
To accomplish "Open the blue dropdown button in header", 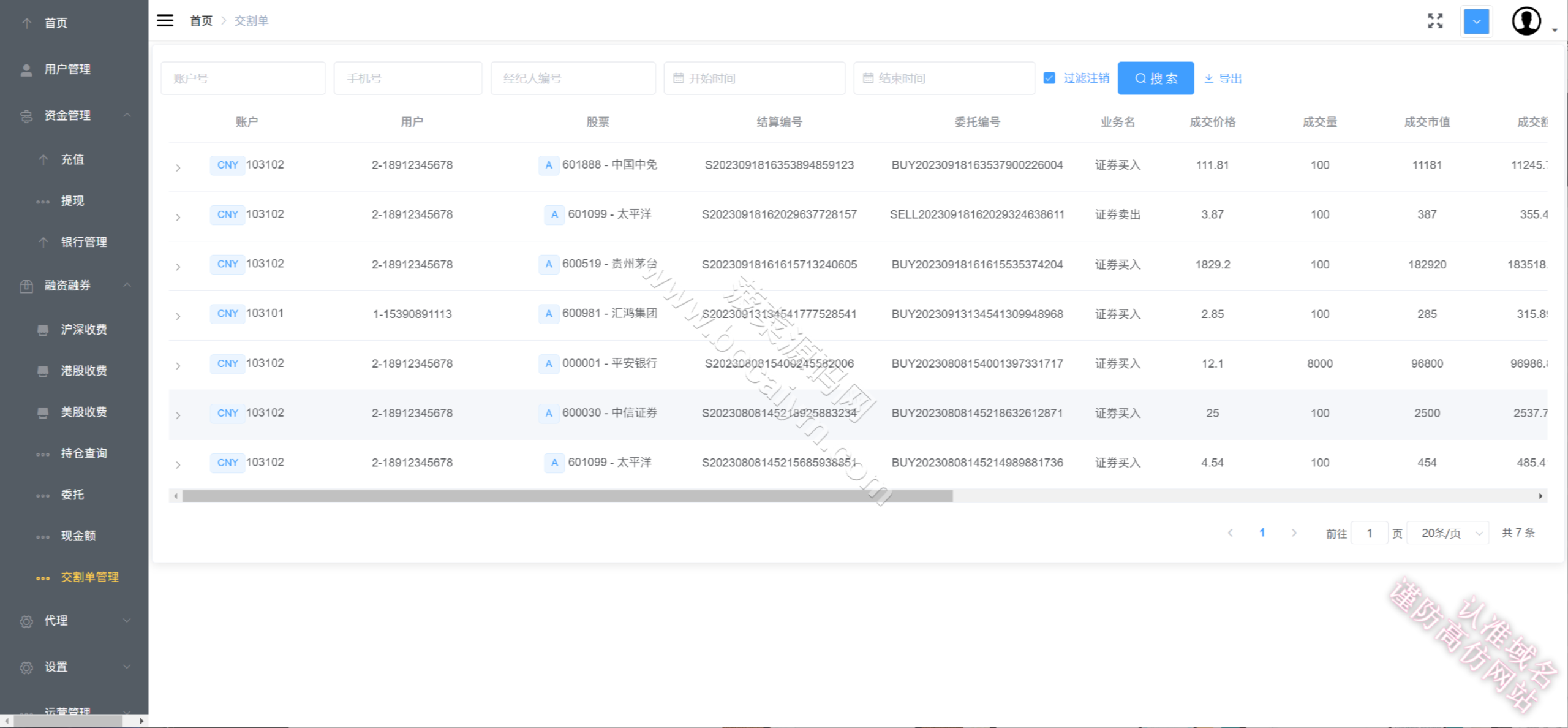I will 1476,21.
